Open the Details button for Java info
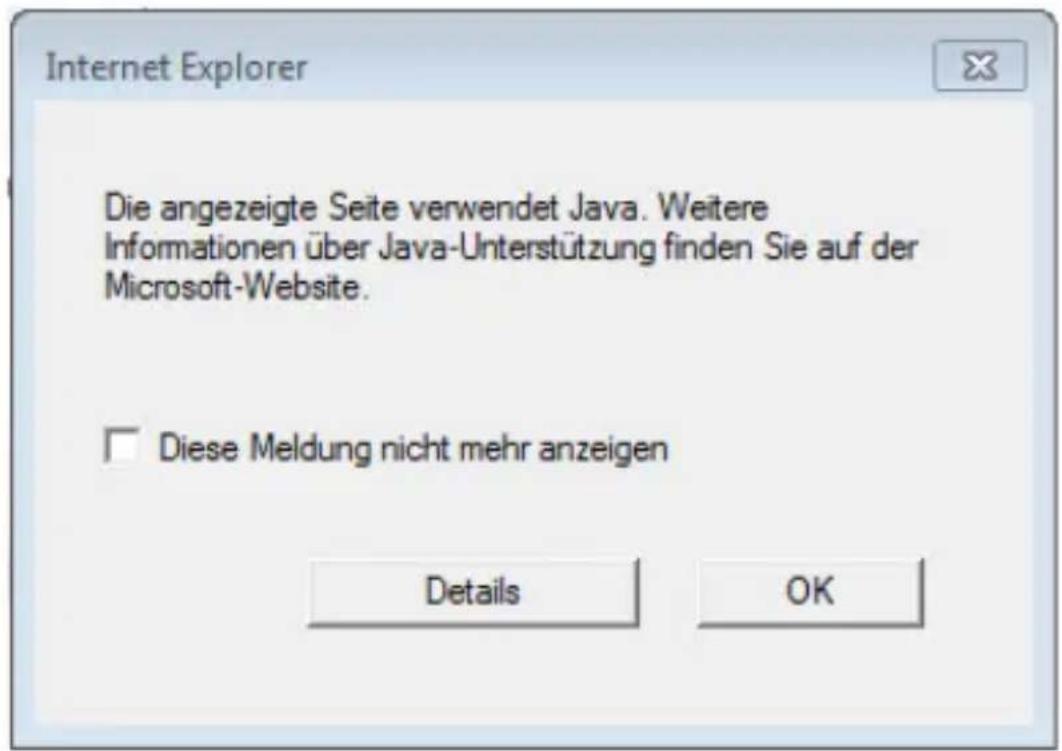The height and width of the screenshot is (751, 1062). (x=473, y=592)
